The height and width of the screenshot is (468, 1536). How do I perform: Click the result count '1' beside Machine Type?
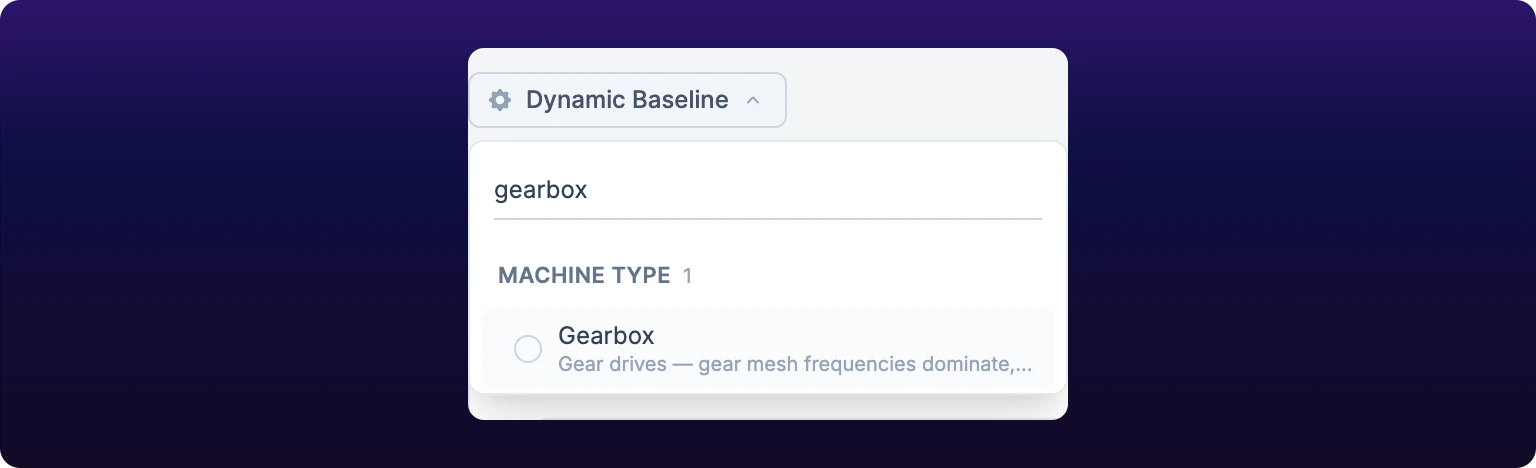(687, 275)
